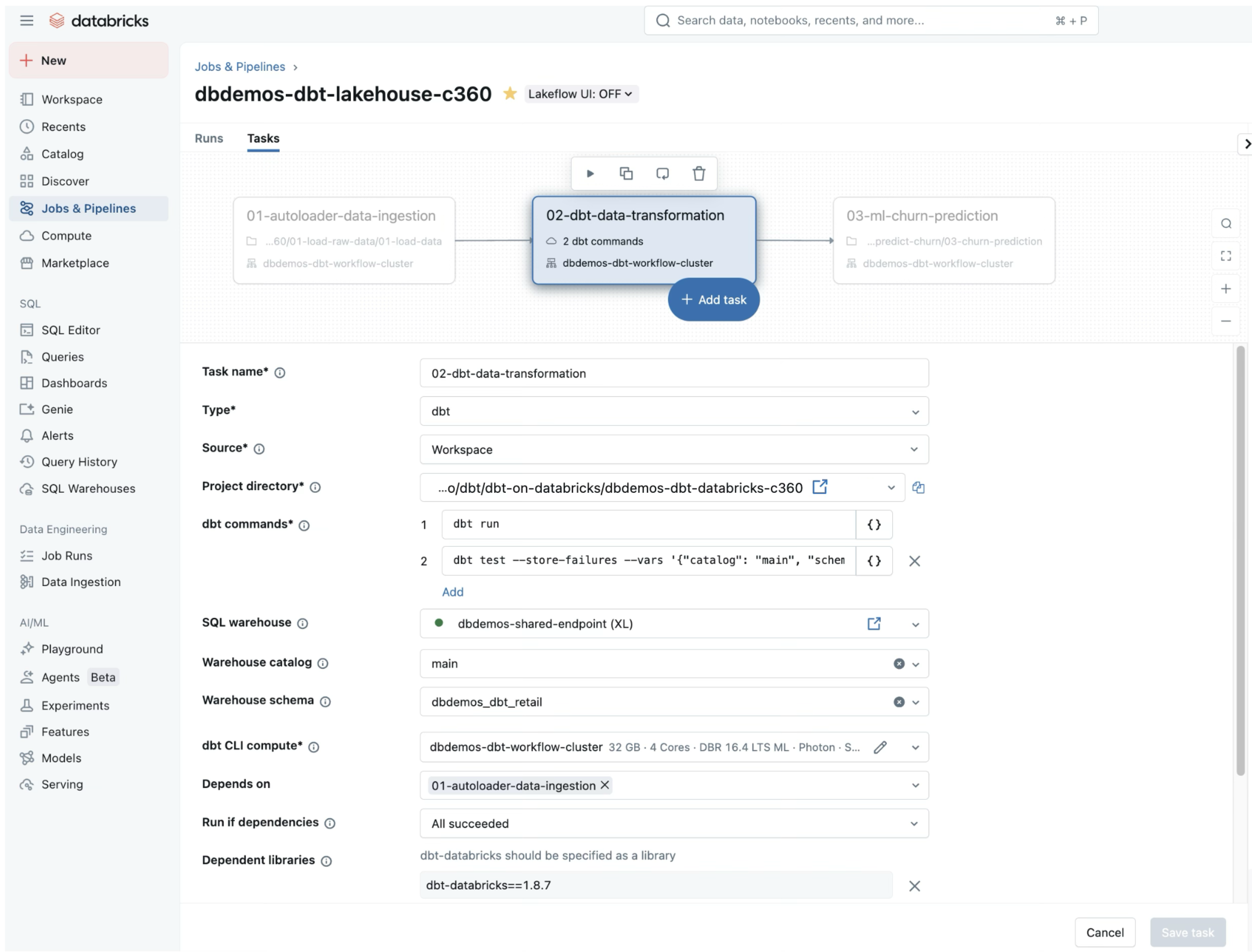Switch to the Runs tab
This screenshot has height=952, width=1252.
click(x=209, y=138)
